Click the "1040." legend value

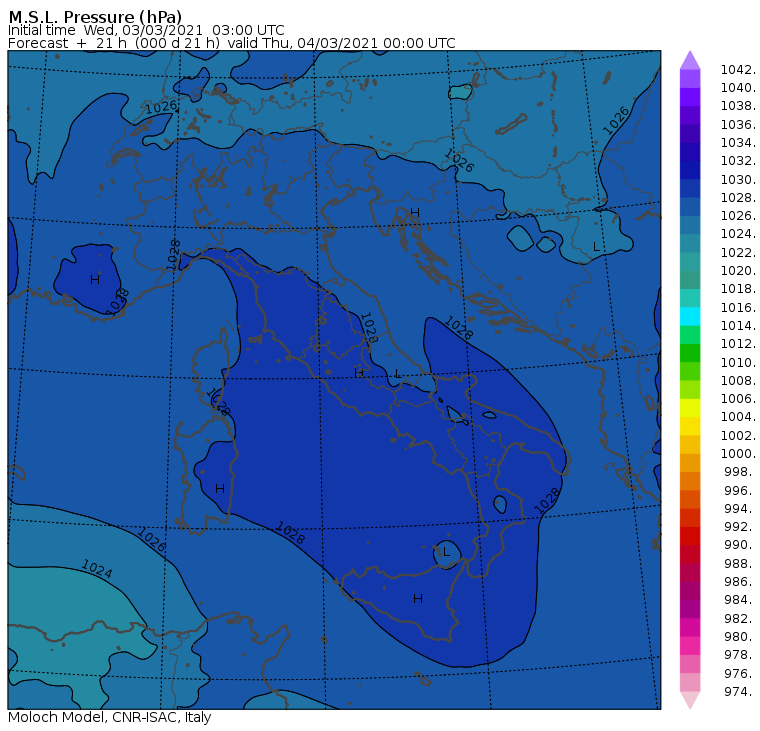tap(738, 88)
